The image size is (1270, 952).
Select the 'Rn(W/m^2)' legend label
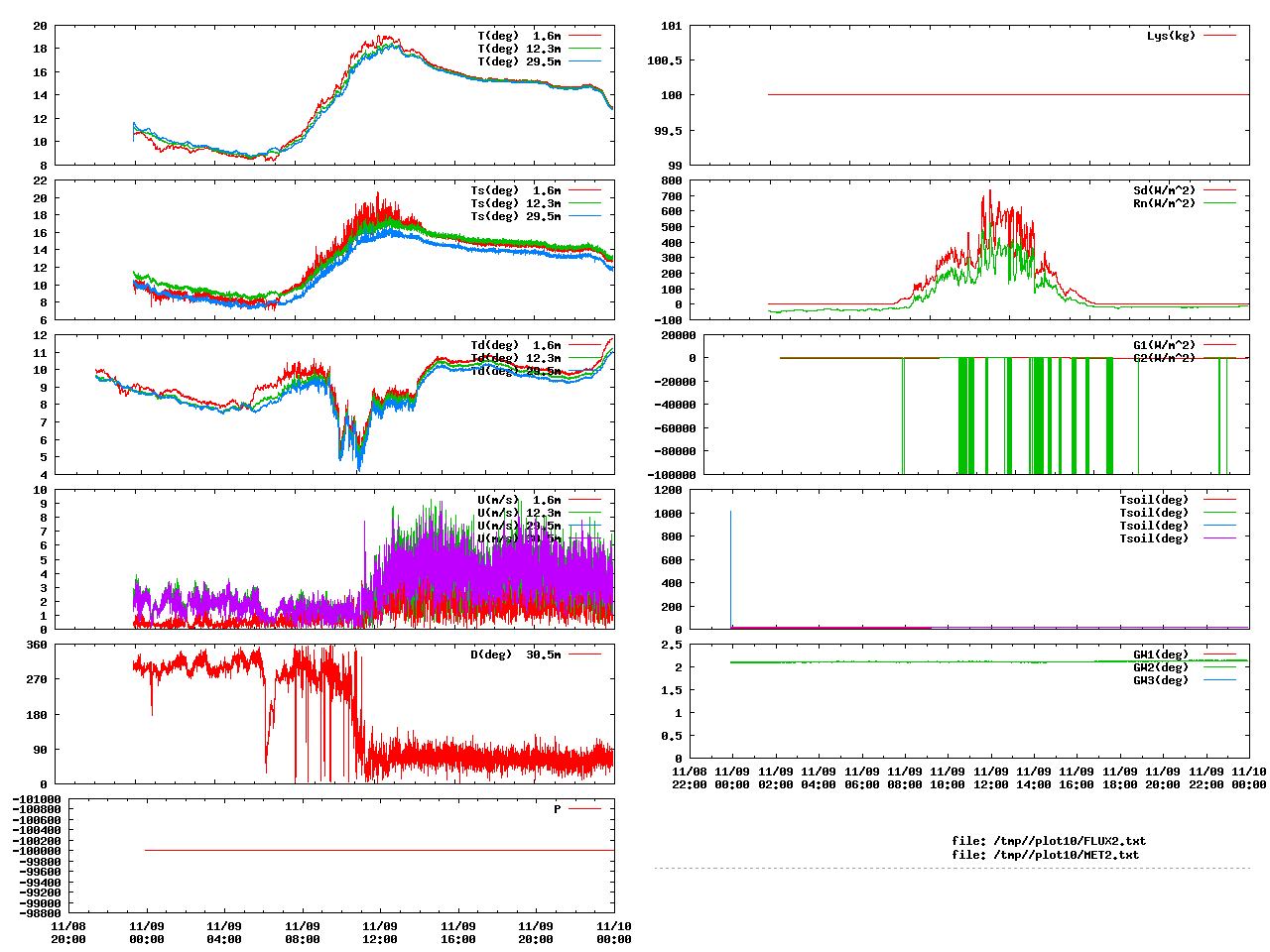click(1165, 203)
